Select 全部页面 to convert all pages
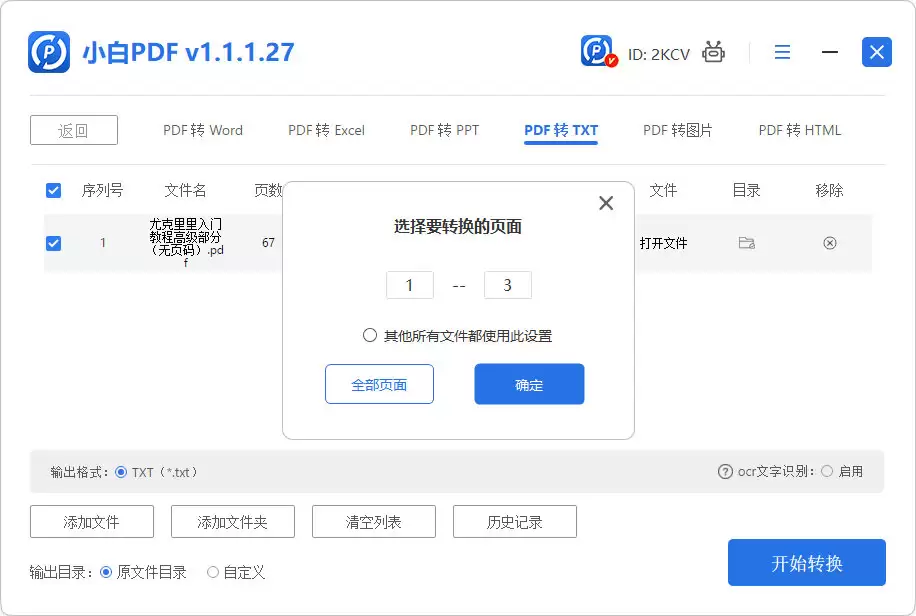 (x=379, y=384)
